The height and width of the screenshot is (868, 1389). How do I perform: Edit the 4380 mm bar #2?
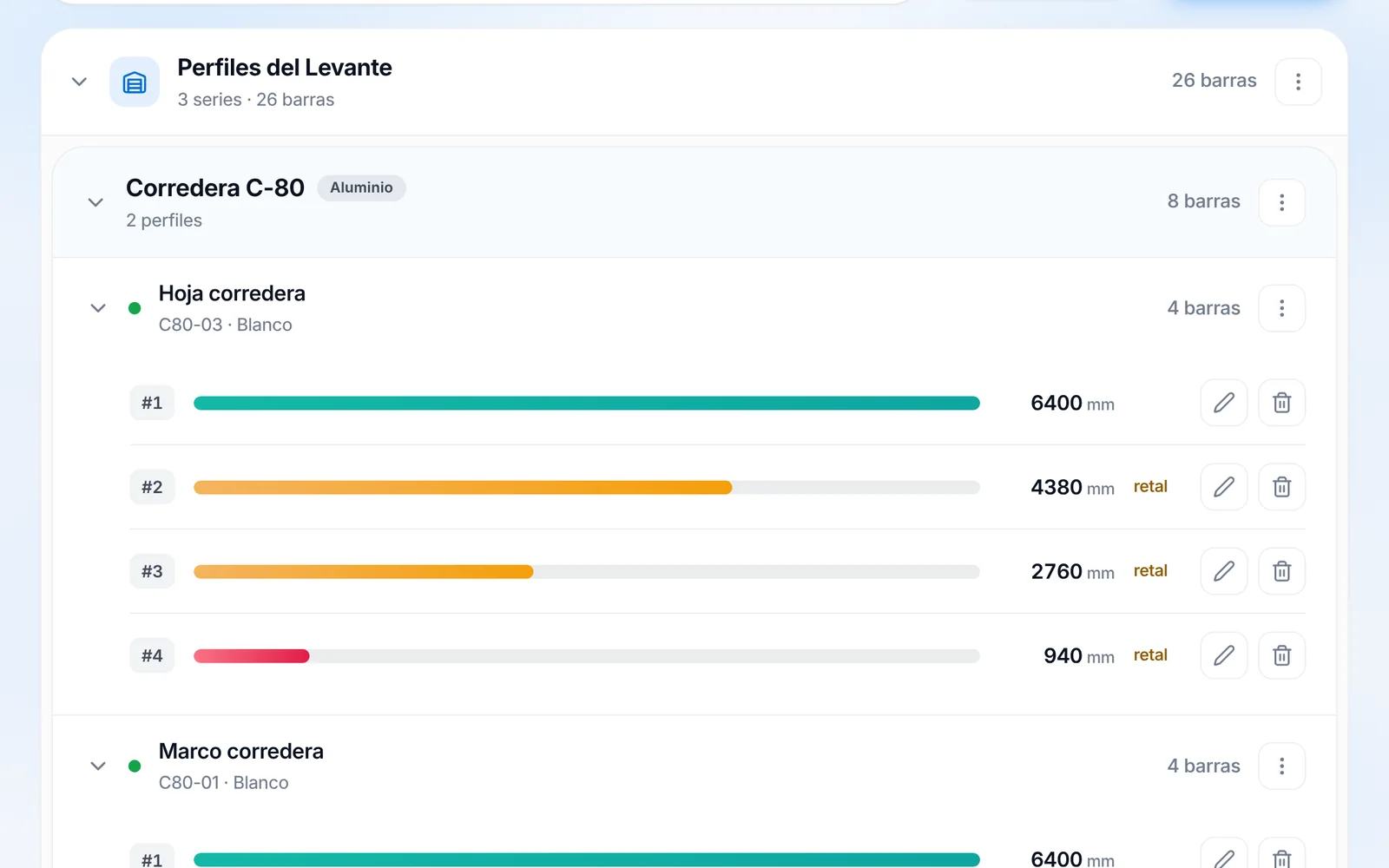[x=1224, y=487]
